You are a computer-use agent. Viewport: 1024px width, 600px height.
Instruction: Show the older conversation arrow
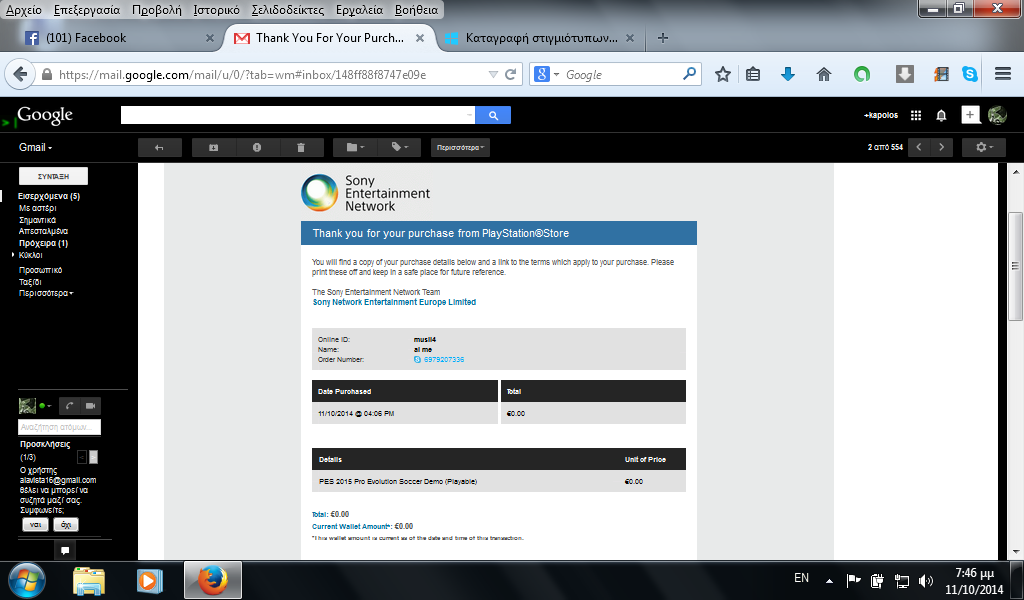click(x=941, y=147)
